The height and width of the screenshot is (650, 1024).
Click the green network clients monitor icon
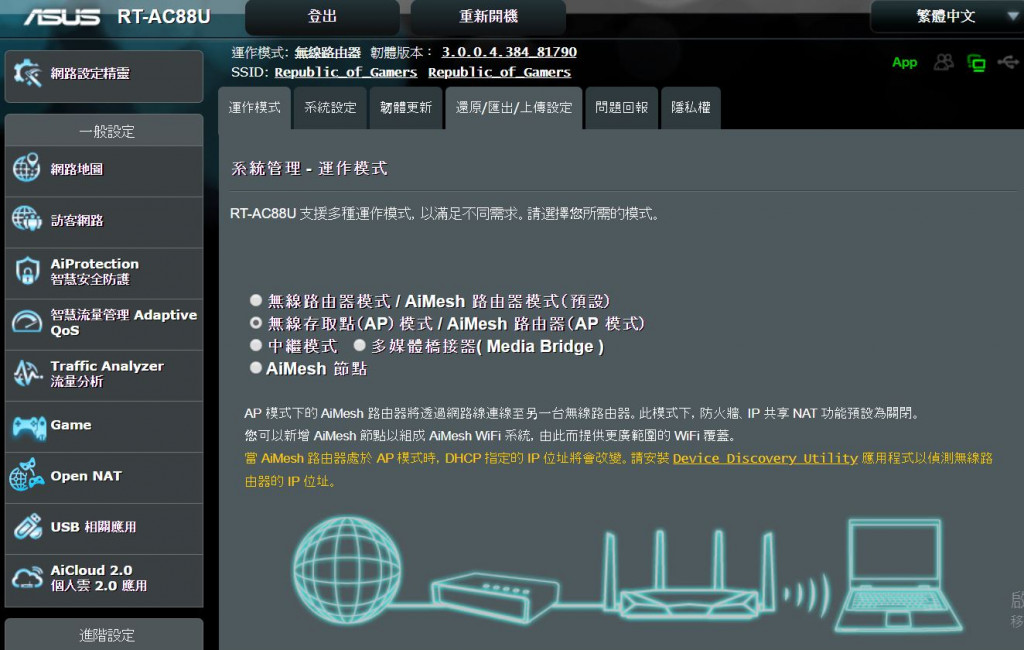976,63
